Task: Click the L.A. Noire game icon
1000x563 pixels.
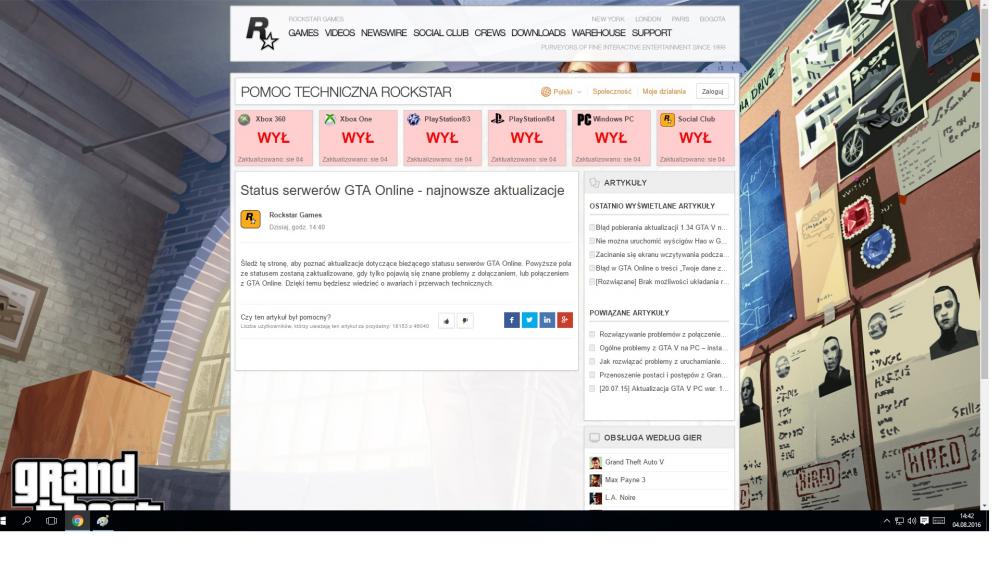Action: [x=596, y=499]
